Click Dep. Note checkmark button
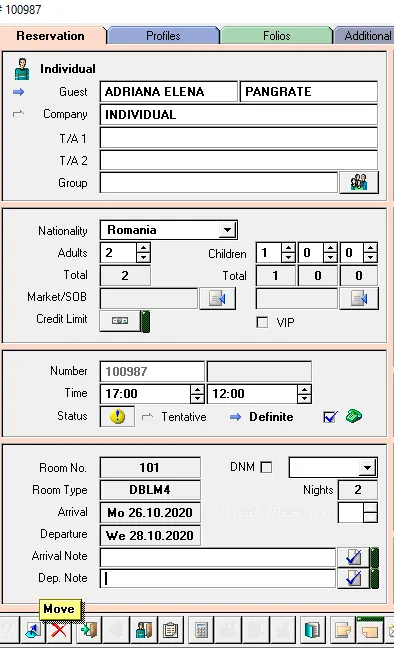This screenshot has height=648, width=394. pyautogui.click(x=353, y=579)
